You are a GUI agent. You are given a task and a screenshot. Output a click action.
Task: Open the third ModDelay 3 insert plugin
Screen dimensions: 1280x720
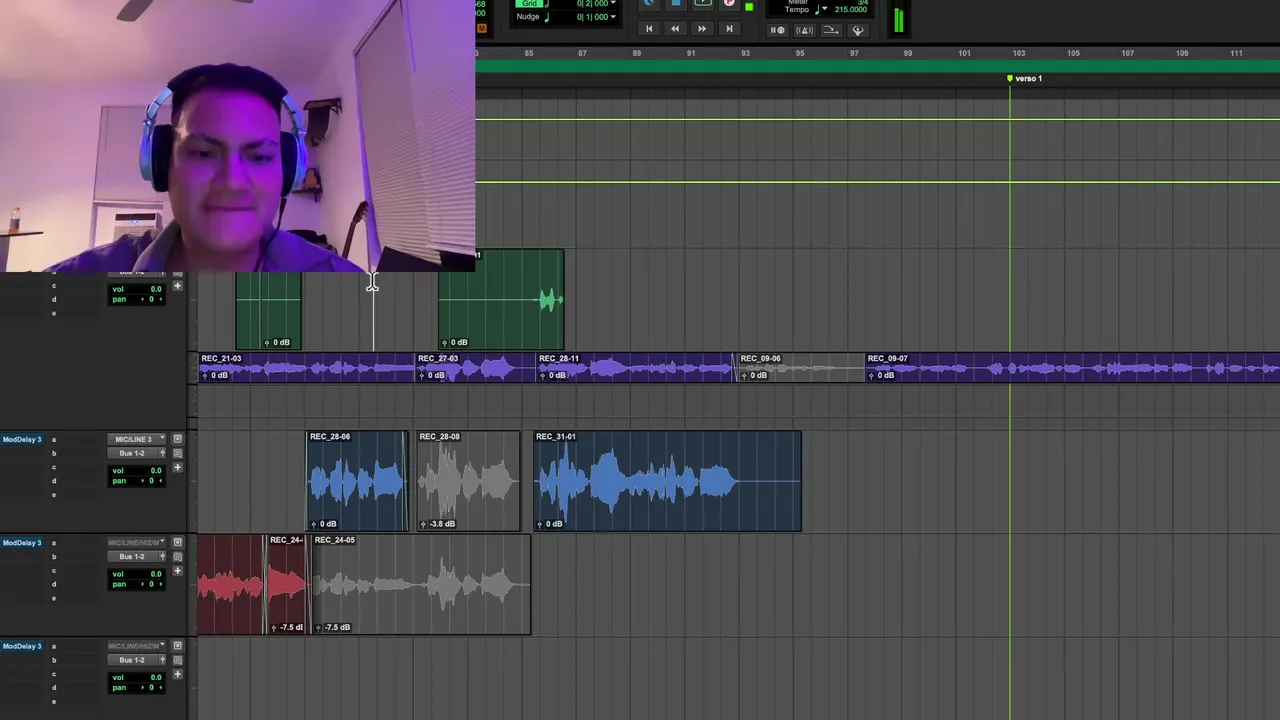coord(22,646)
